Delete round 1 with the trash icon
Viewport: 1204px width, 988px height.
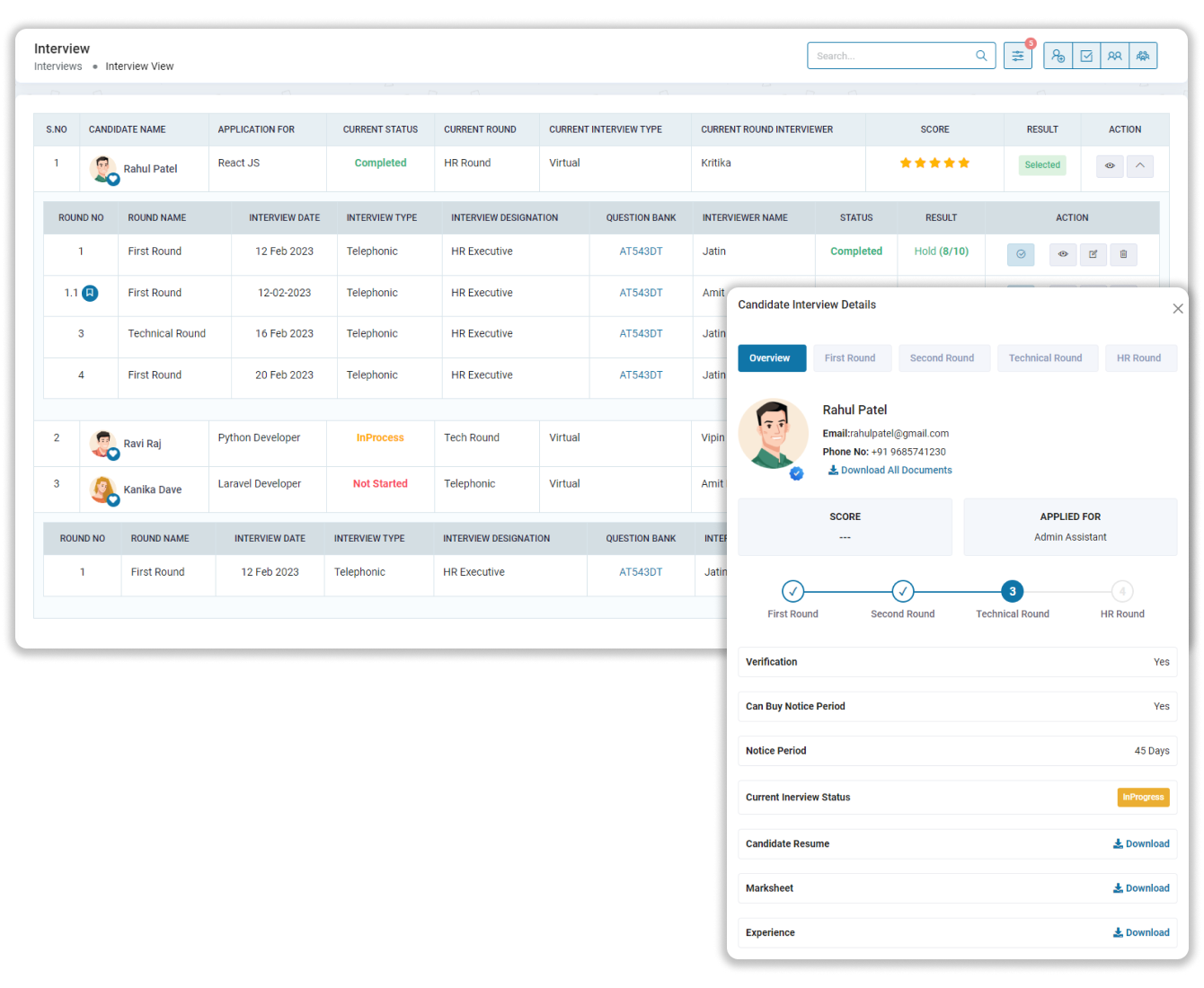pyautogui.click(x=1123, y=254)
